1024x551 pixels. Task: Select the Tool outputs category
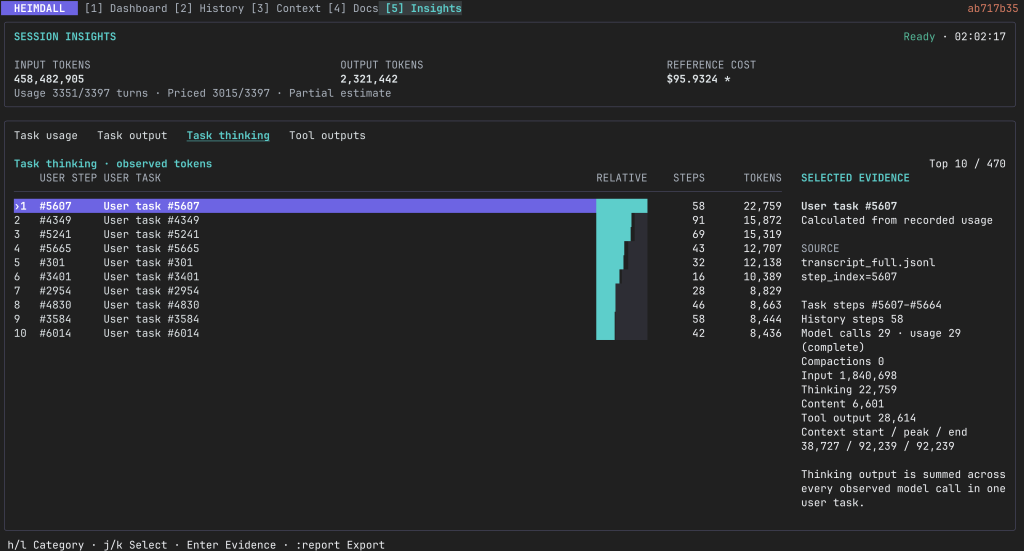pyautogui.click(x=327, y=136)
